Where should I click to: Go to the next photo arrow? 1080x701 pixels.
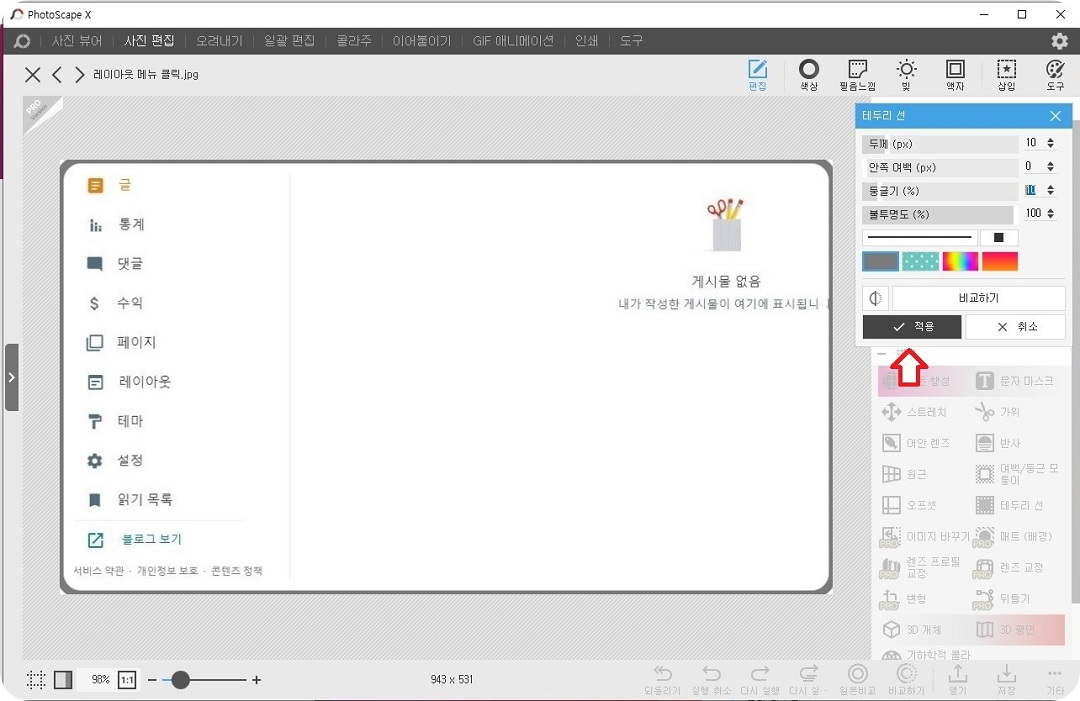[80, 74]
